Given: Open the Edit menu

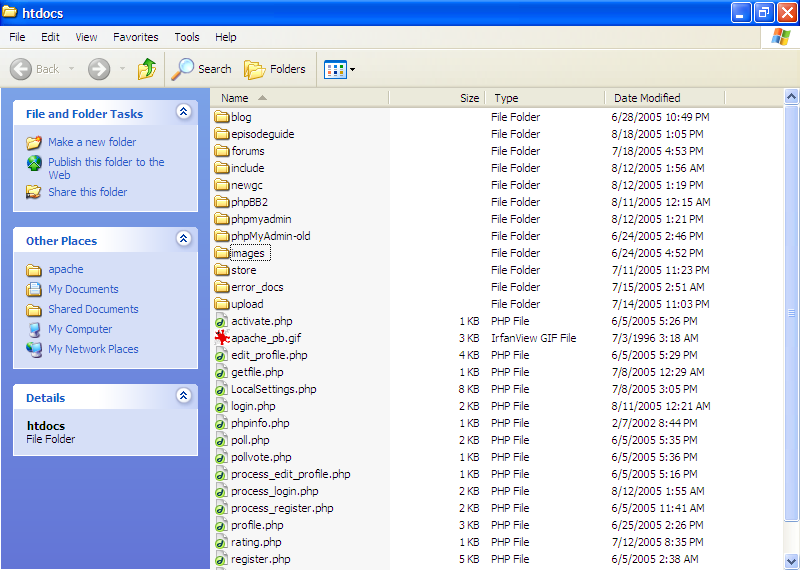Looking at the screenshot, I should coord(50,37).
